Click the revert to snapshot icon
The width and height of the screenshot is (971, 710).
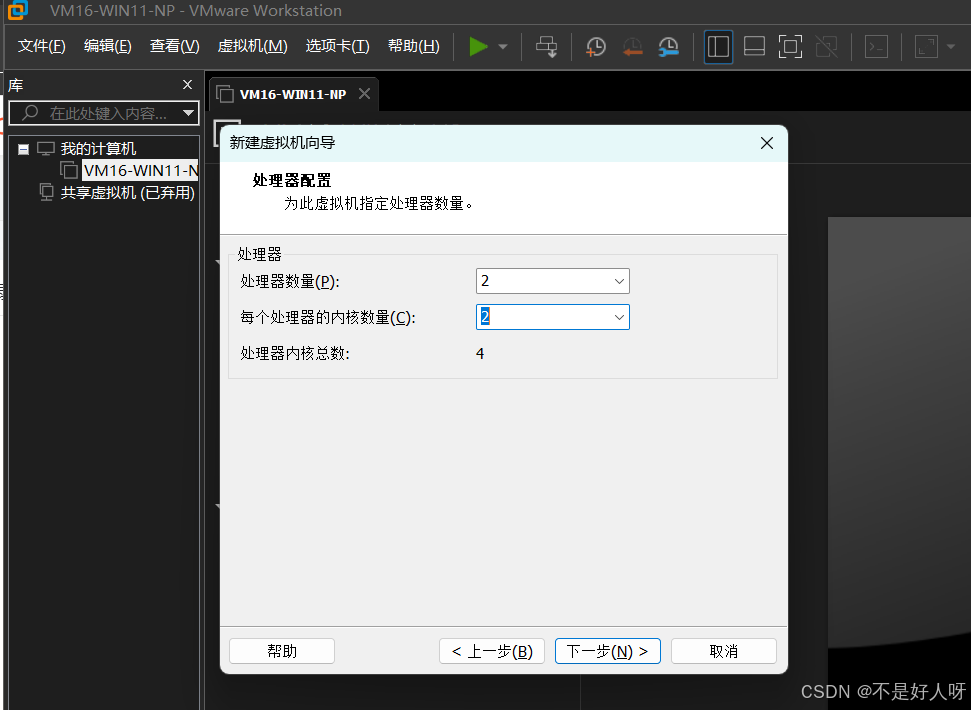(632, 46)
